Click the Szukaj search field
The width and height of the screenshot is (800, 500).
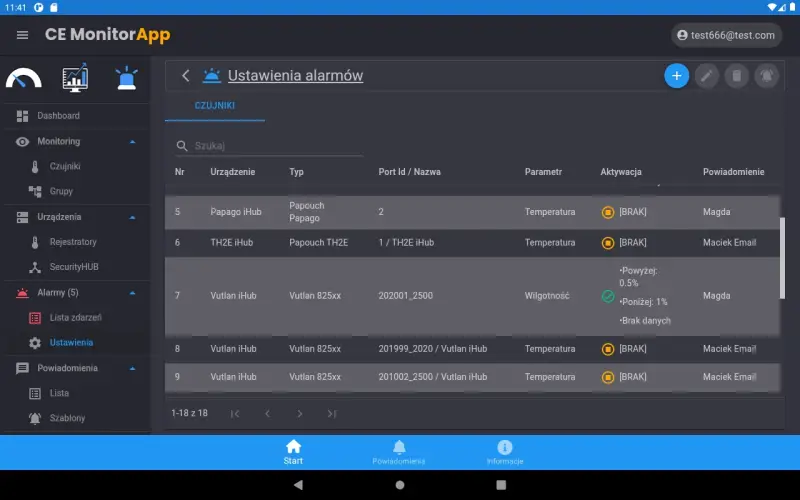pos(270,146)
